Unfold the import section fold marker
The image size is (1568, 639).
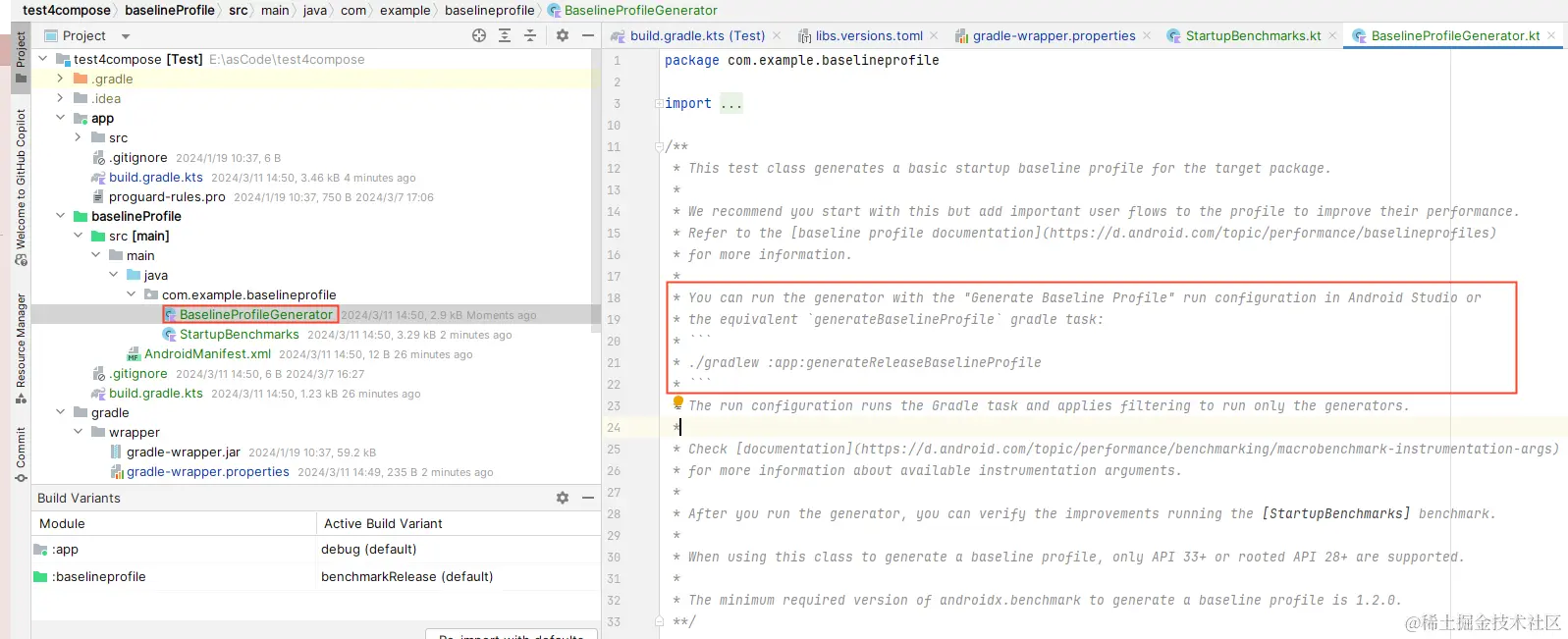[659, 103]
